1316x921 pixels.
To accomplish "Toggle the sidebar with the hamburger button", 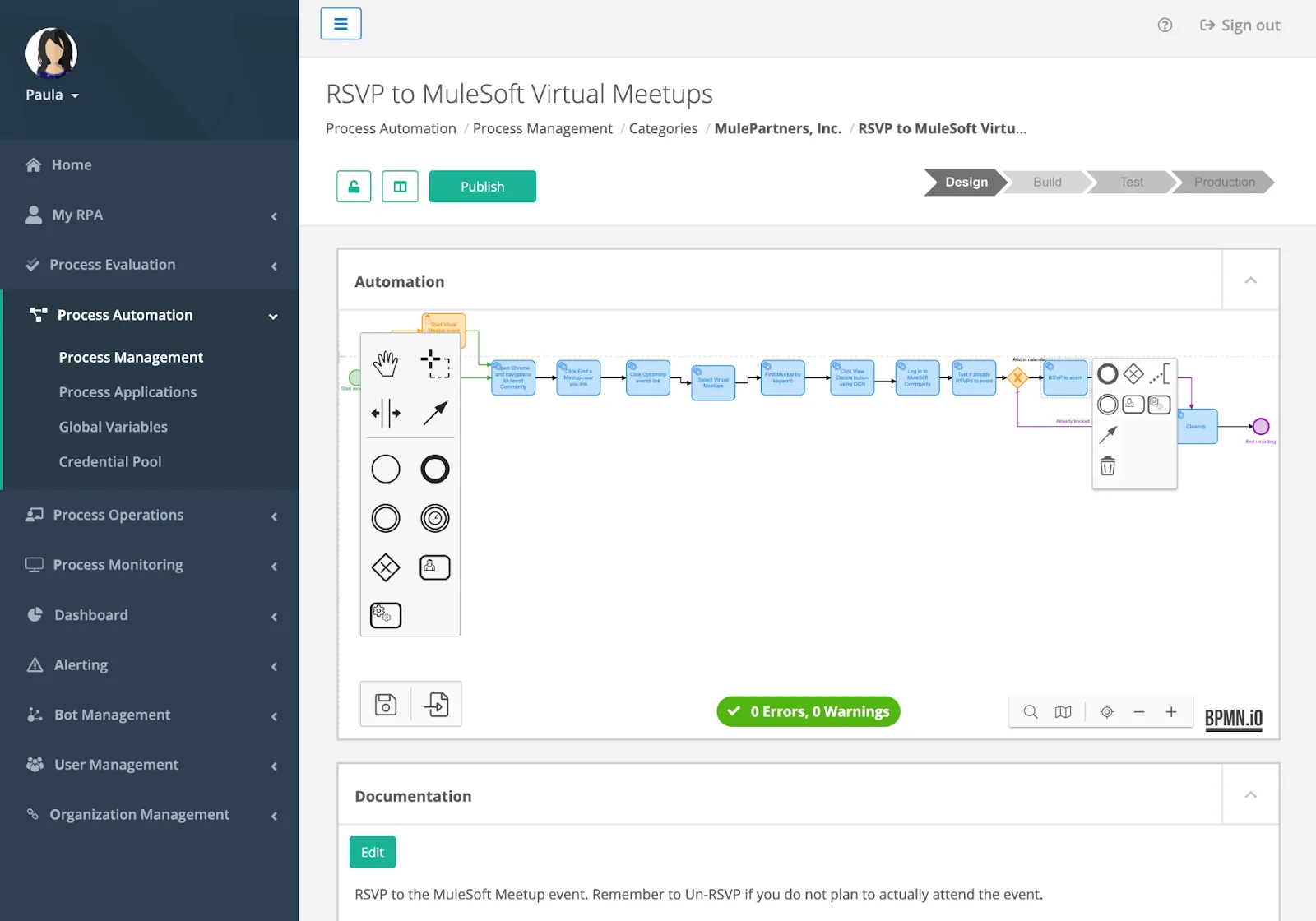I will pyautogui.click(x=341, y=24).
